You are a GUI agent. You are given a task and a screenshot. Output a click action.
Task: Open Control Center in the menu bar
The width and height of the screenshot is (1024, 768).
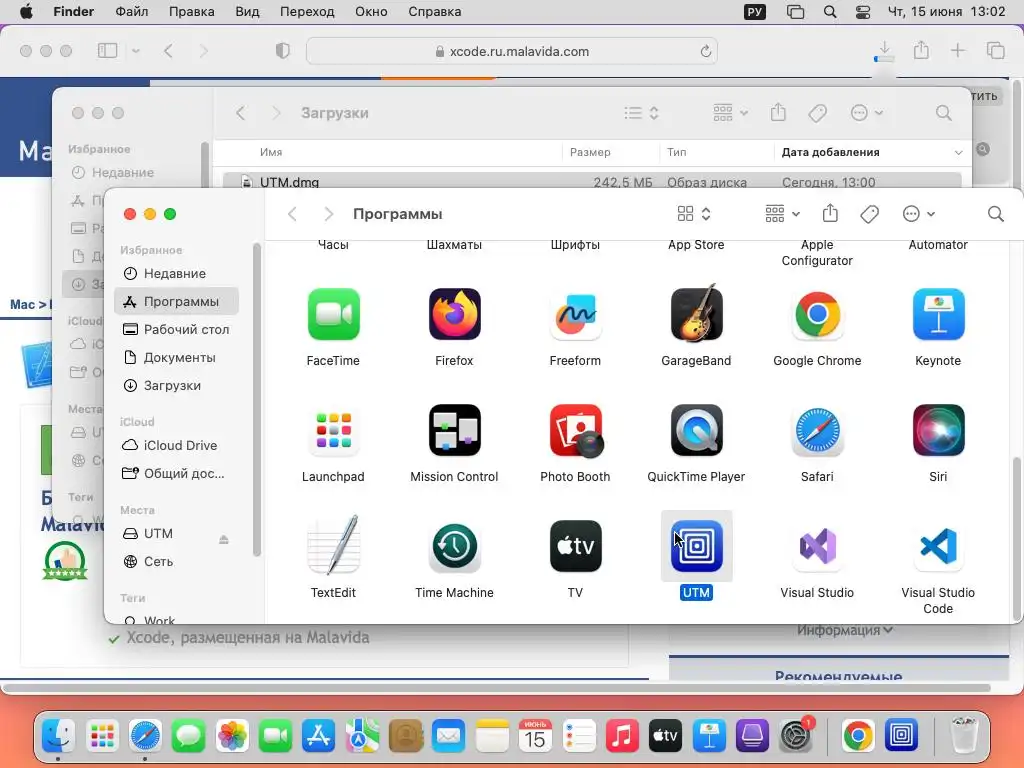tap(862, 12)
